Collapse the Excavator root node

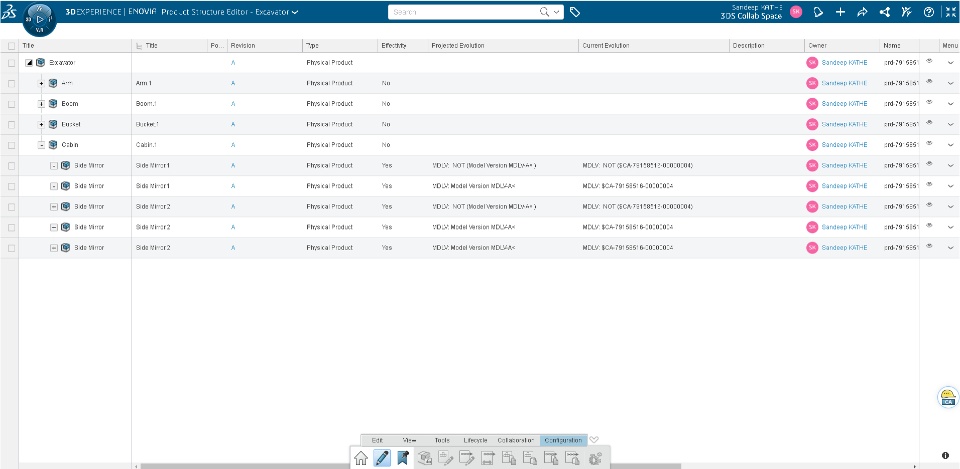(29, 62)
